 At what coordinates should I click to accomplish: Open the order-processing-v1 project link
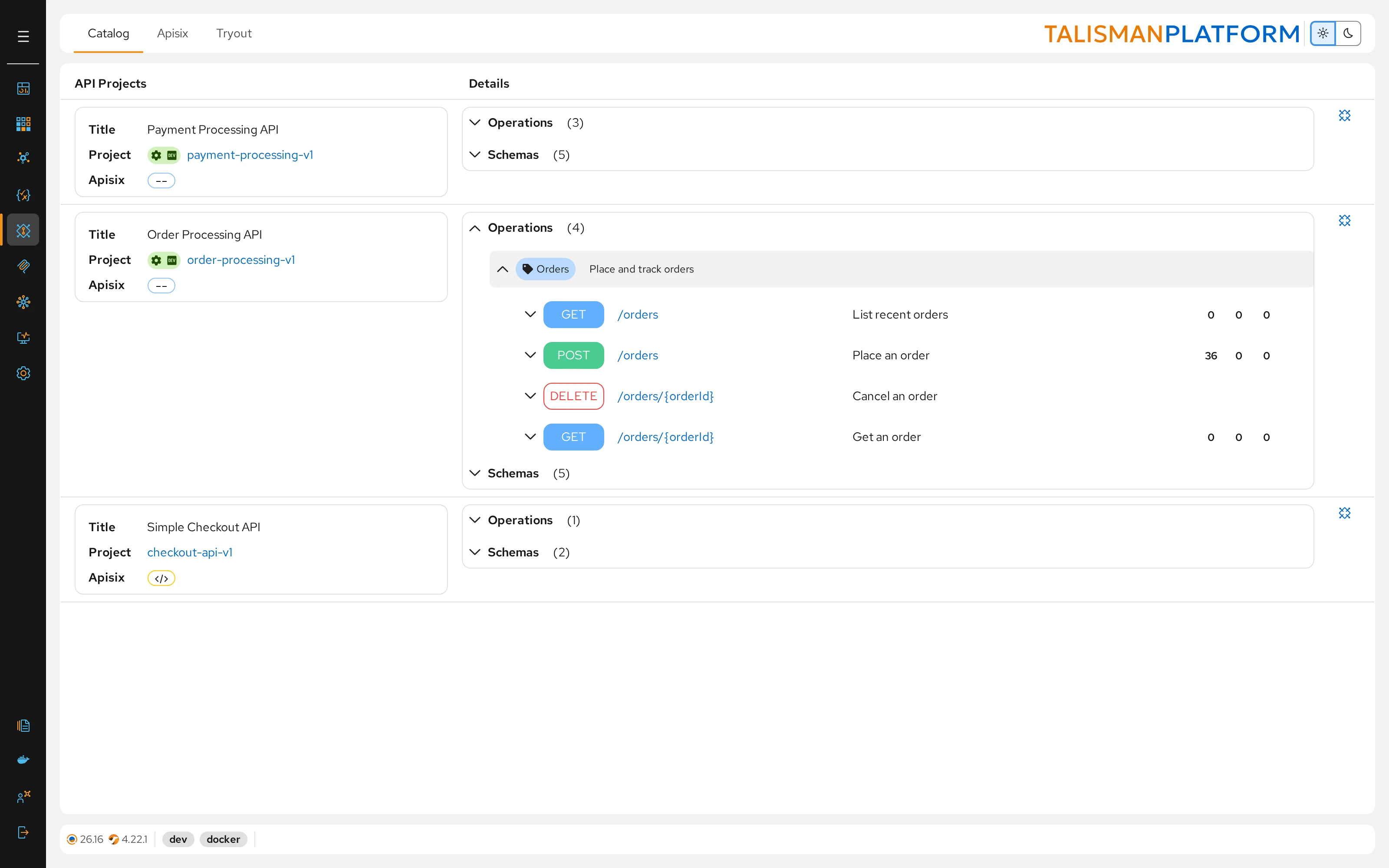click(240, 260)
